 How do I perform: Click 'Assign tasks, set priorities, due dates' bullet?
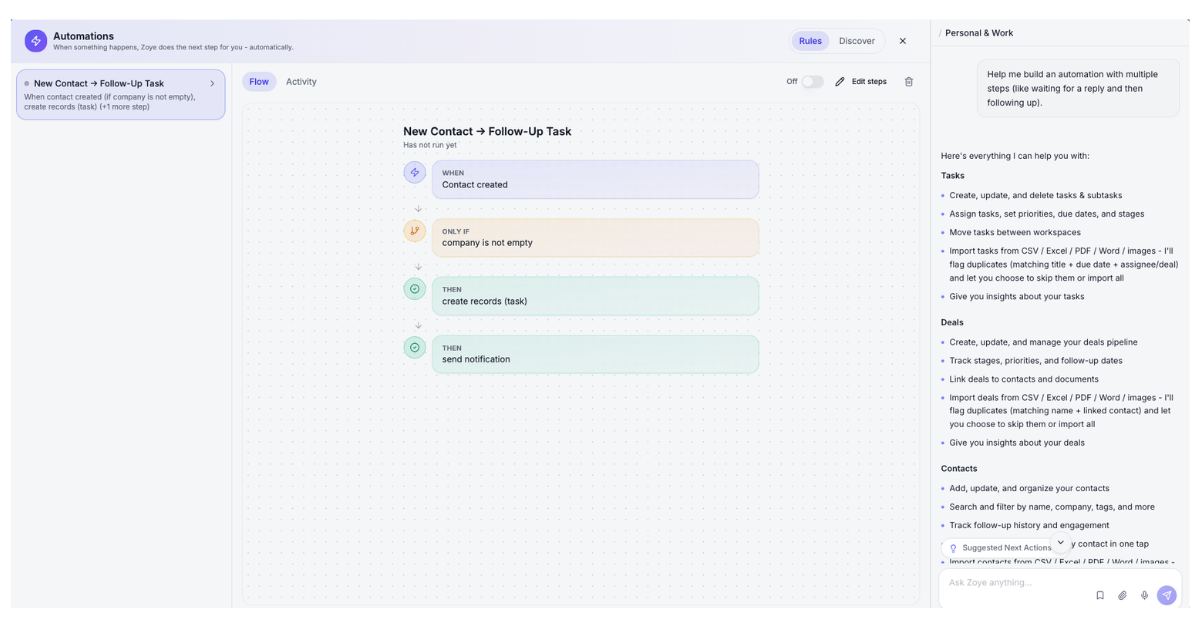[1047, 214]
